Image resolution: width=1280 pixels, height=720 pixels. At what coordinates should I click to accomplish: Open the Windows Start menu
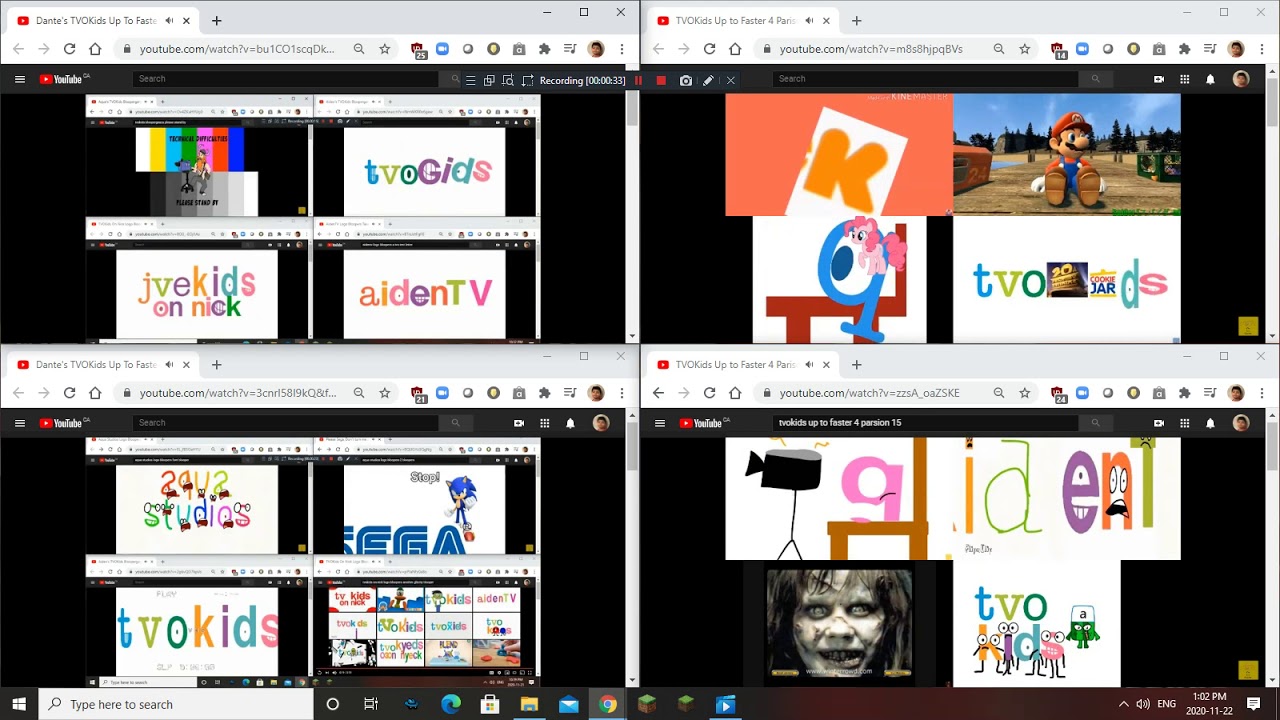click(x=19, y=704)
